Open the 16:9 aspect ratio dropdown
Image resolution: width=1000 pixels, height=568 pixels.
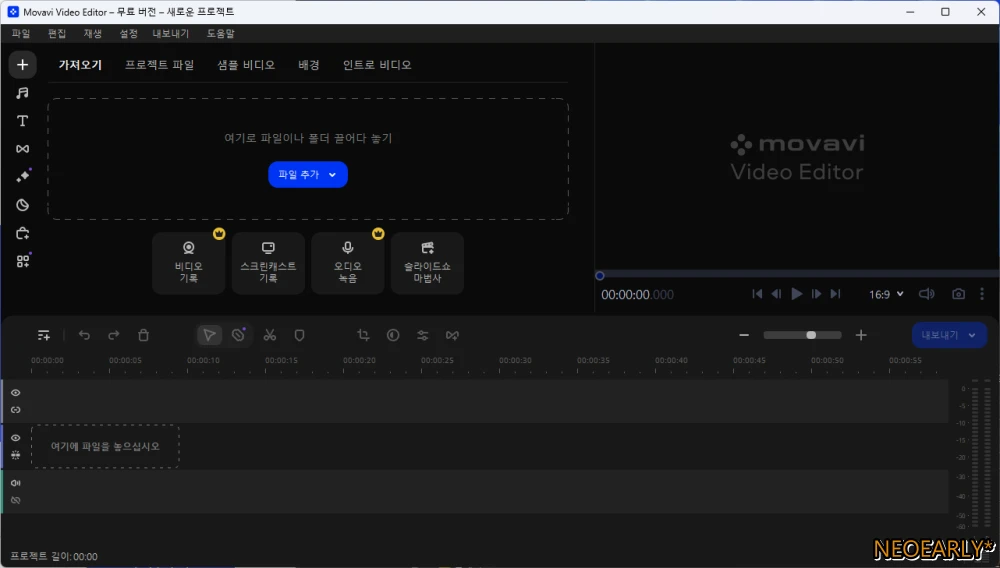click(x=886, y=294)
